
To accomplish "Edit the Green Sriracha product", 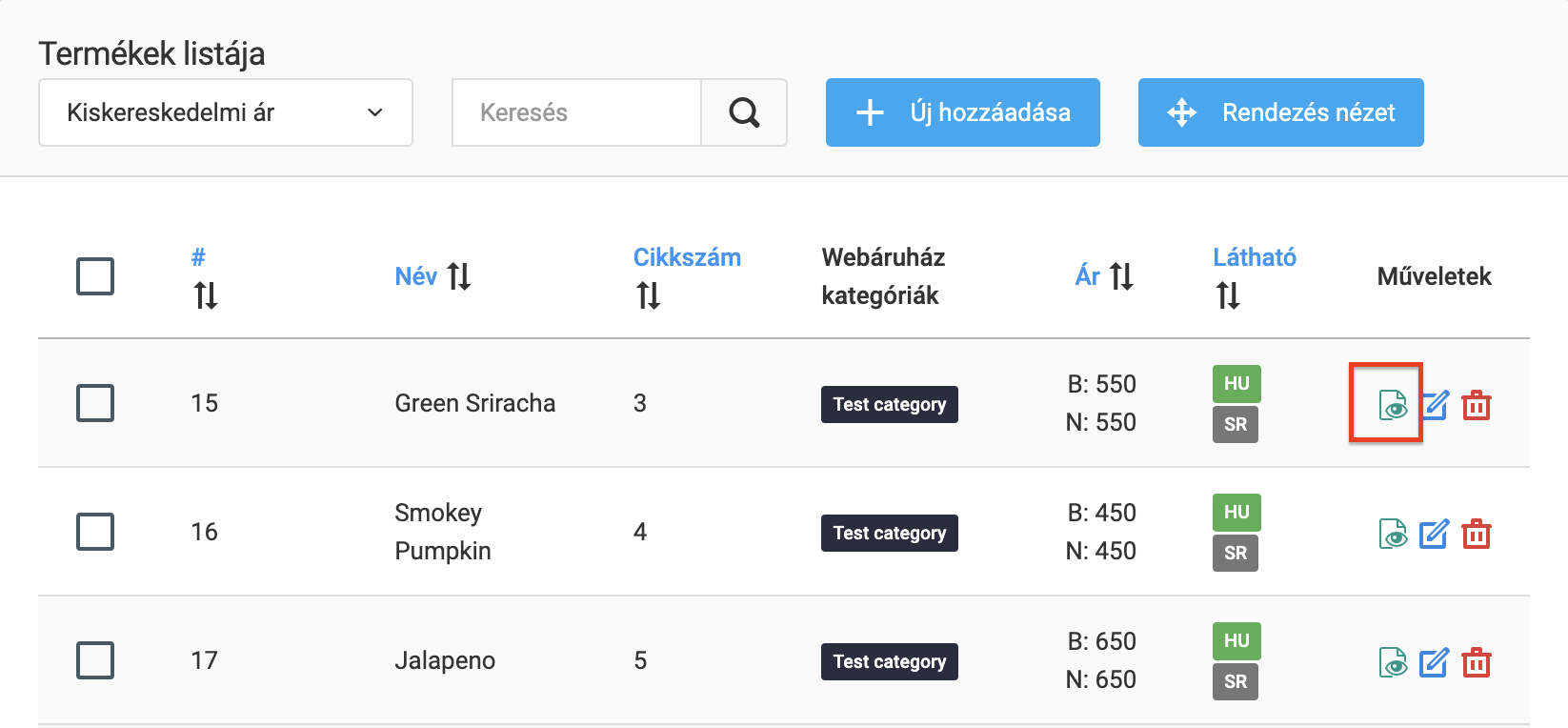I will point(1435,404).
